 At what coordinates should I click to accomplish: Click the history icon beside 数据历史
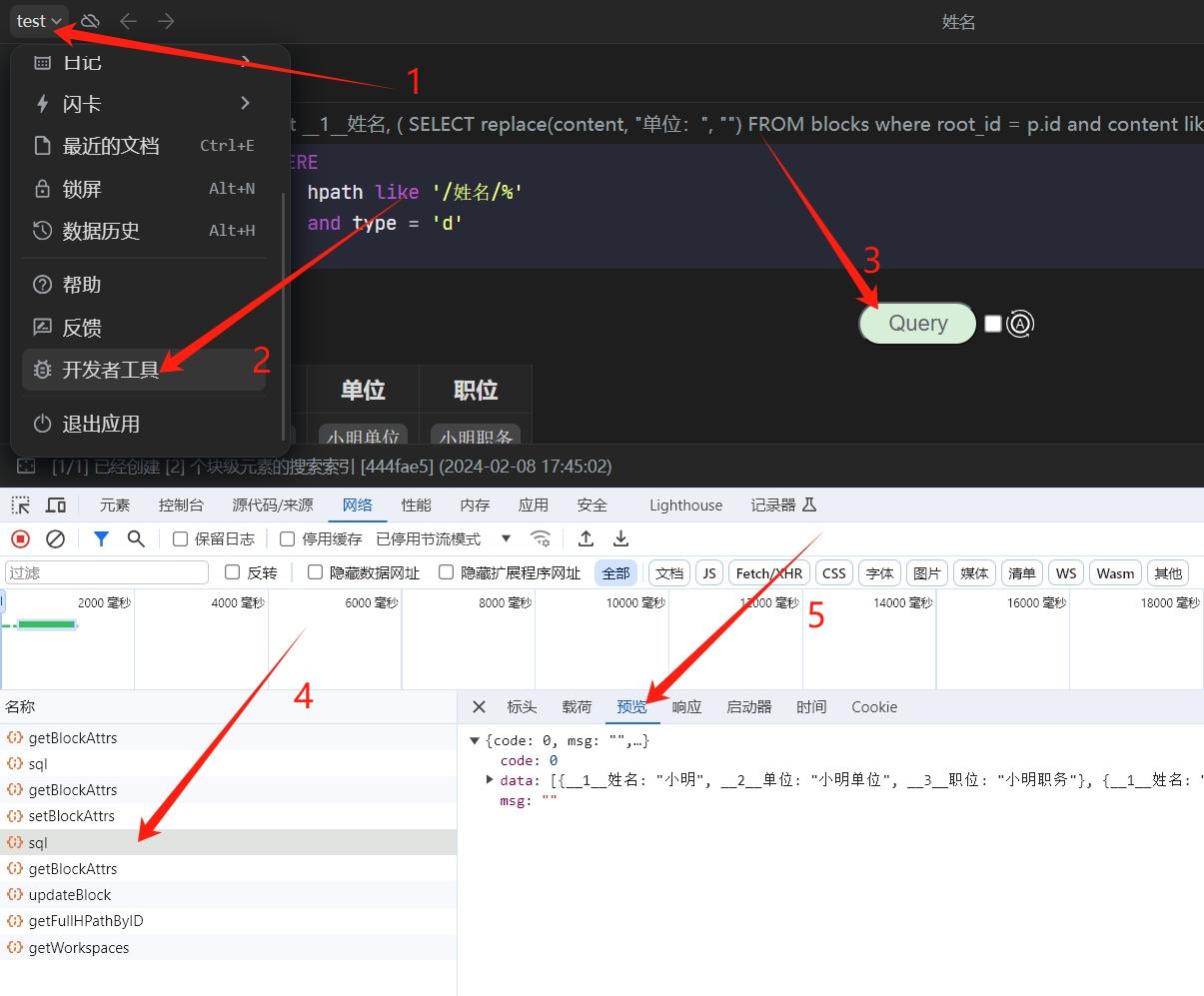click(x=42, y=231)
